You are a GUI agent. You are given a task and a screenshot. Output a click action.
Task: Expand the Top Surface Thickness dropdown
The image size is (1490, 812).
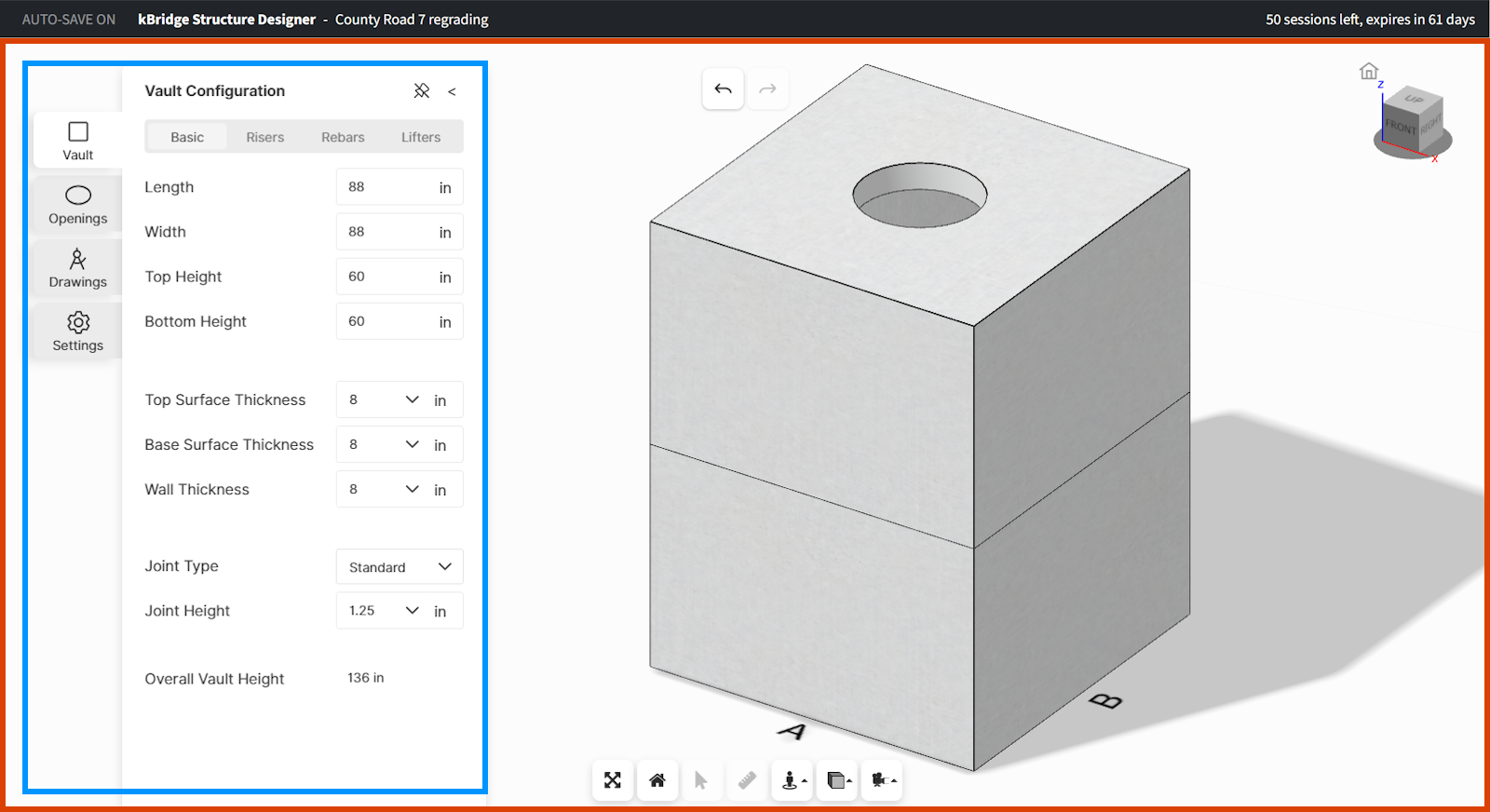[412, 399]
